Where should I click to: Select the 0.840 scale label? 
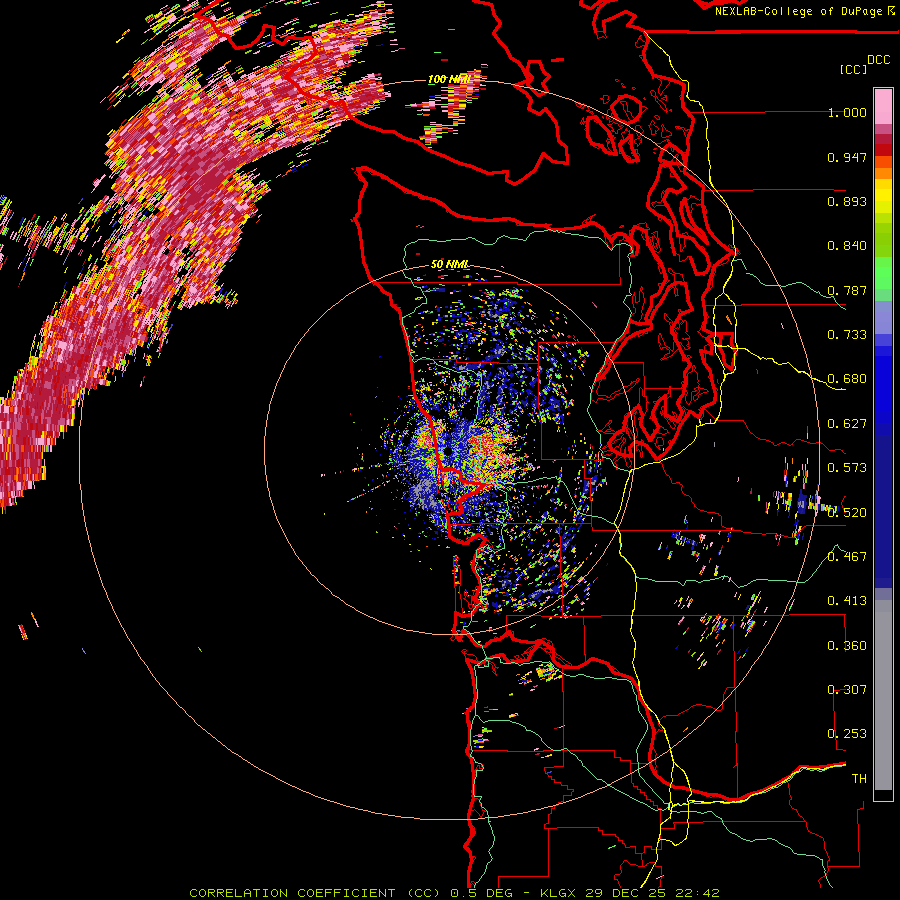pos(847,246)
